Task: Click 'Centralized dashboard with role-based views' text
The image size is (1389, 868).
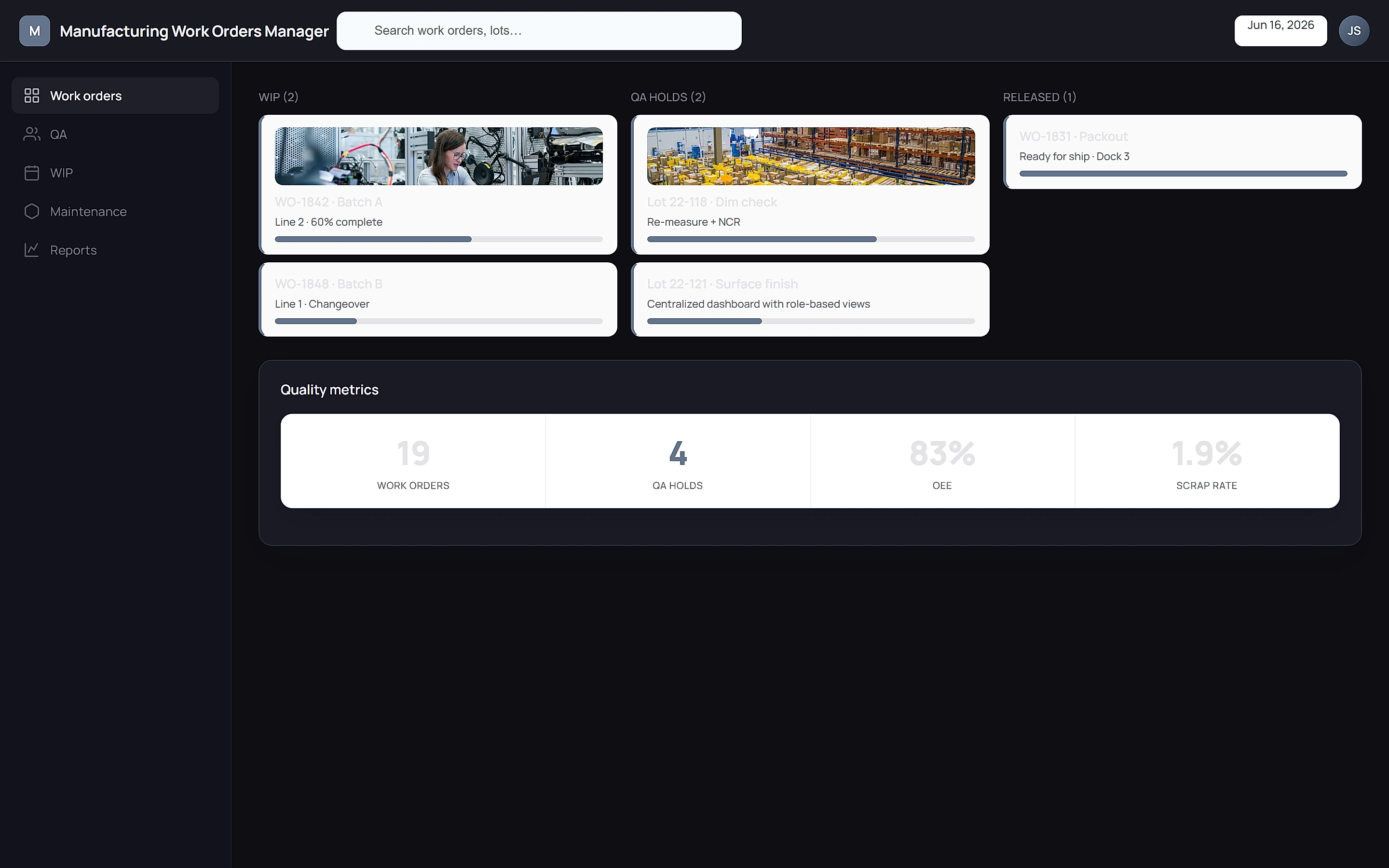Action: (758, 304)
